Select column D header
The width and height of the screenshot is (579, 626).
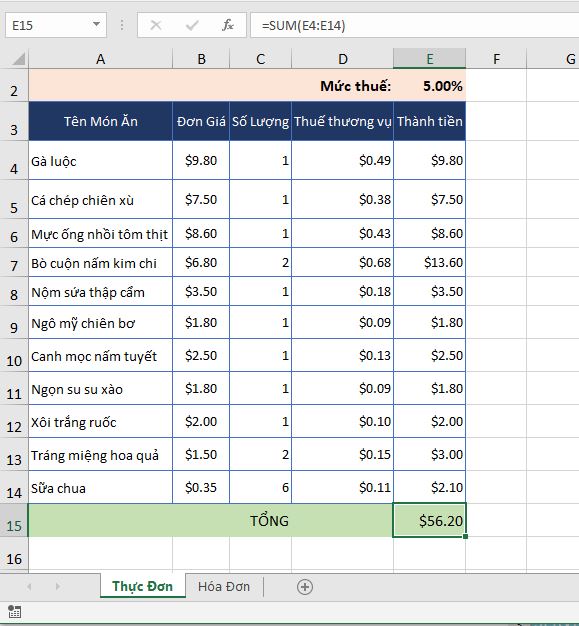point(343,59)
